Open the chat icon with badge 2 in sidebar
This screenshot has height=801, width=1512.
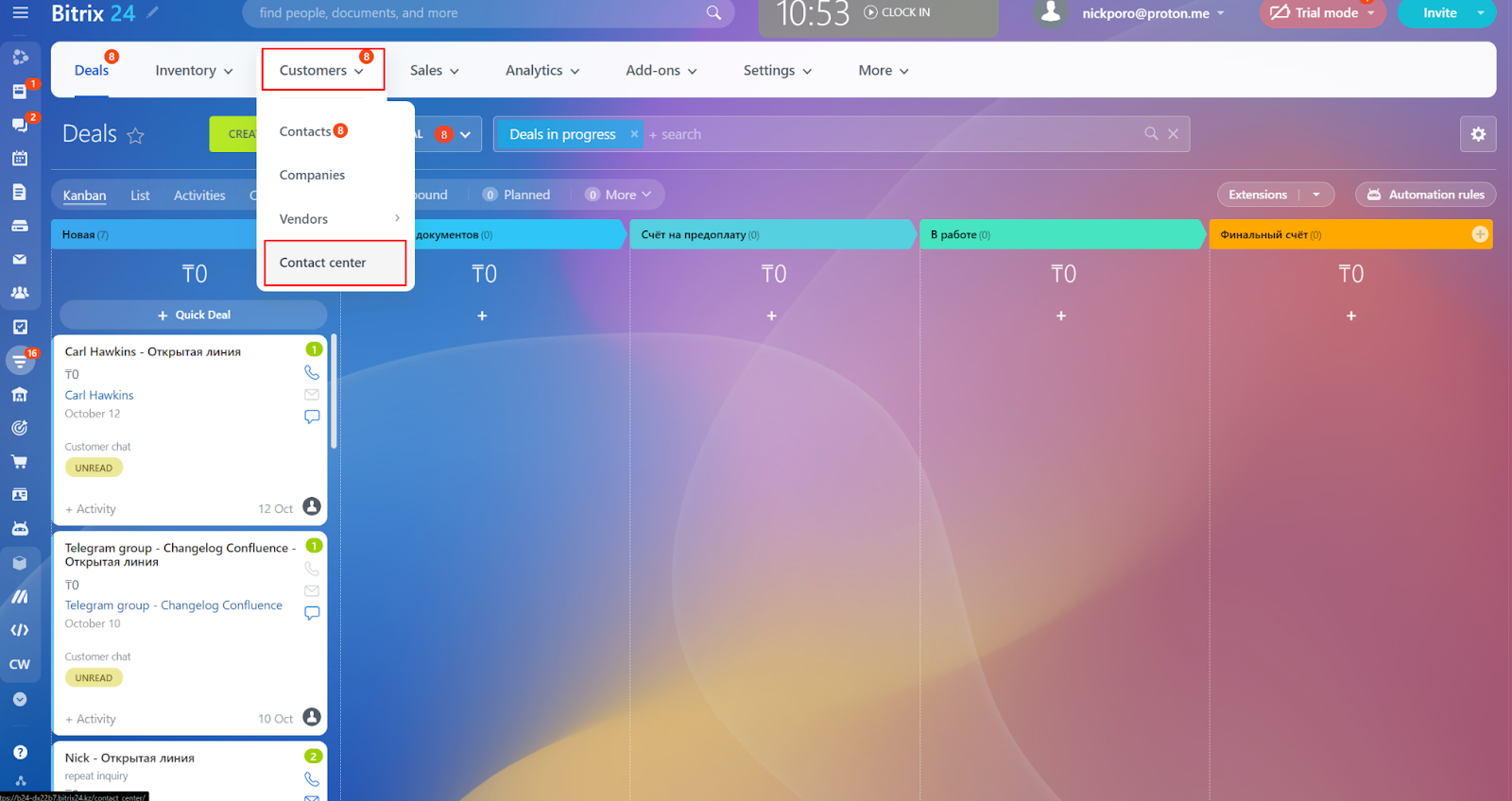coord(20,125)
